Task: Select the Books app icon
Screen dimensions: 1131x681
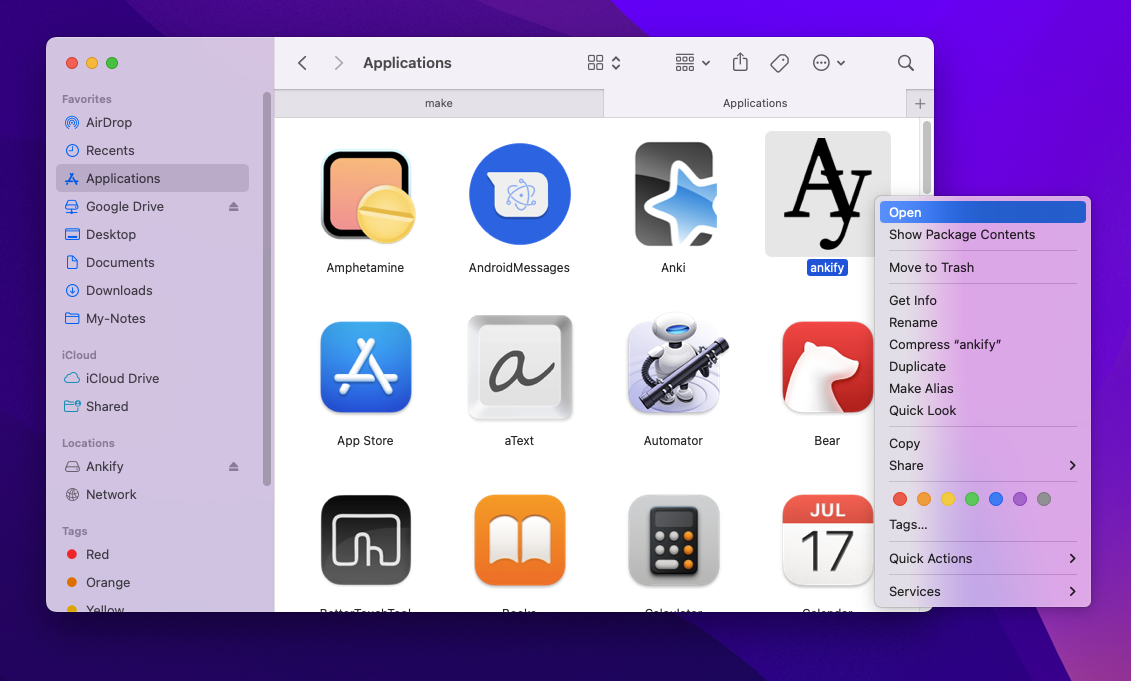Action: coord(519,540)
